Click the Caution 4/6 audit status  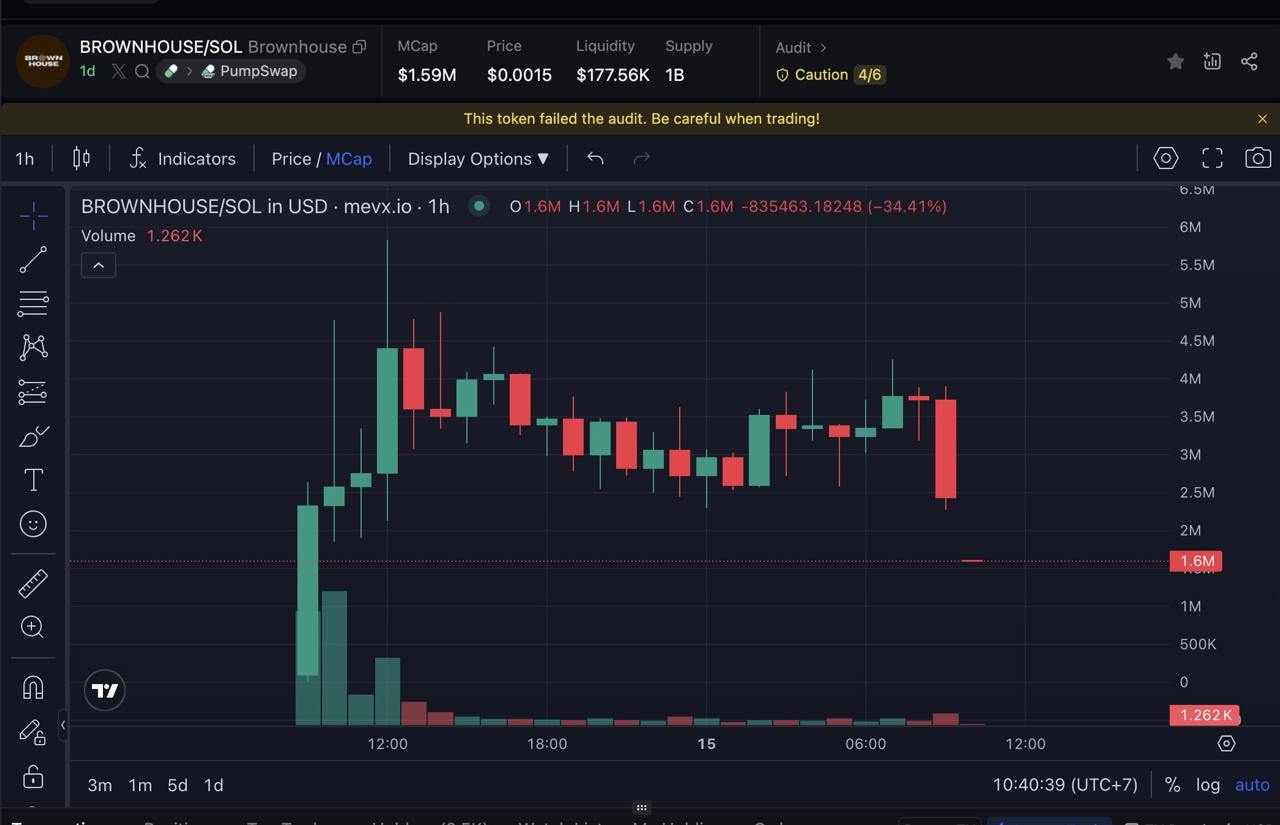(x=830, y=75)
